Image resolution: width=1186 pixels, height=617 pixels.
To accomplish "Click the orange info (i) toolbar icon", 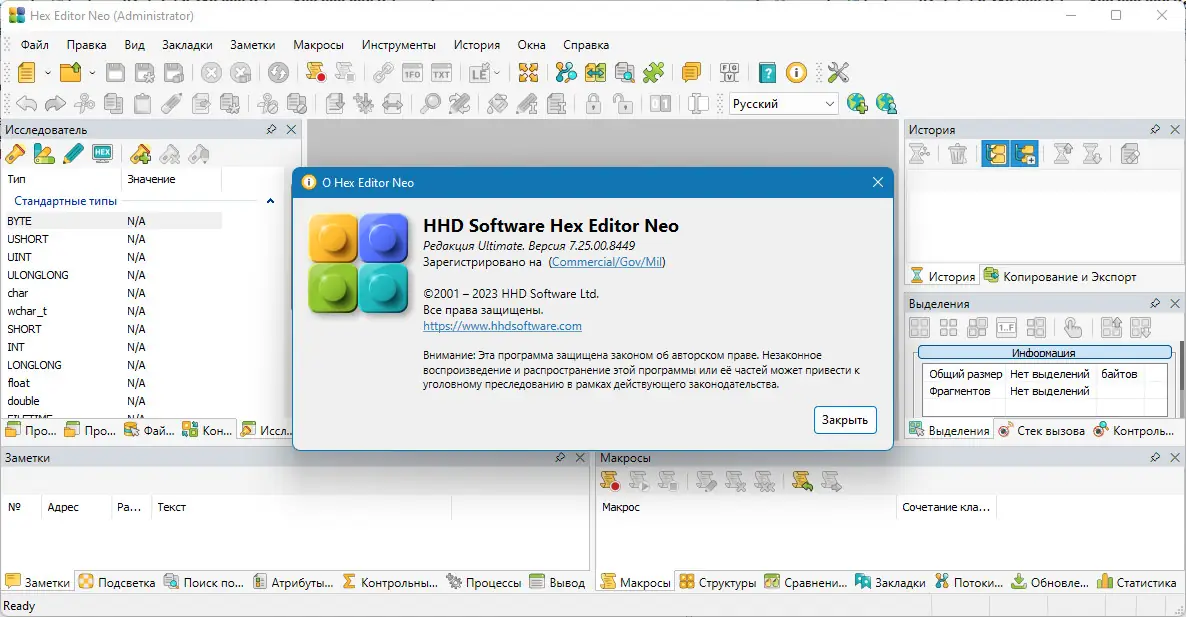I will [x=797, y=71].
